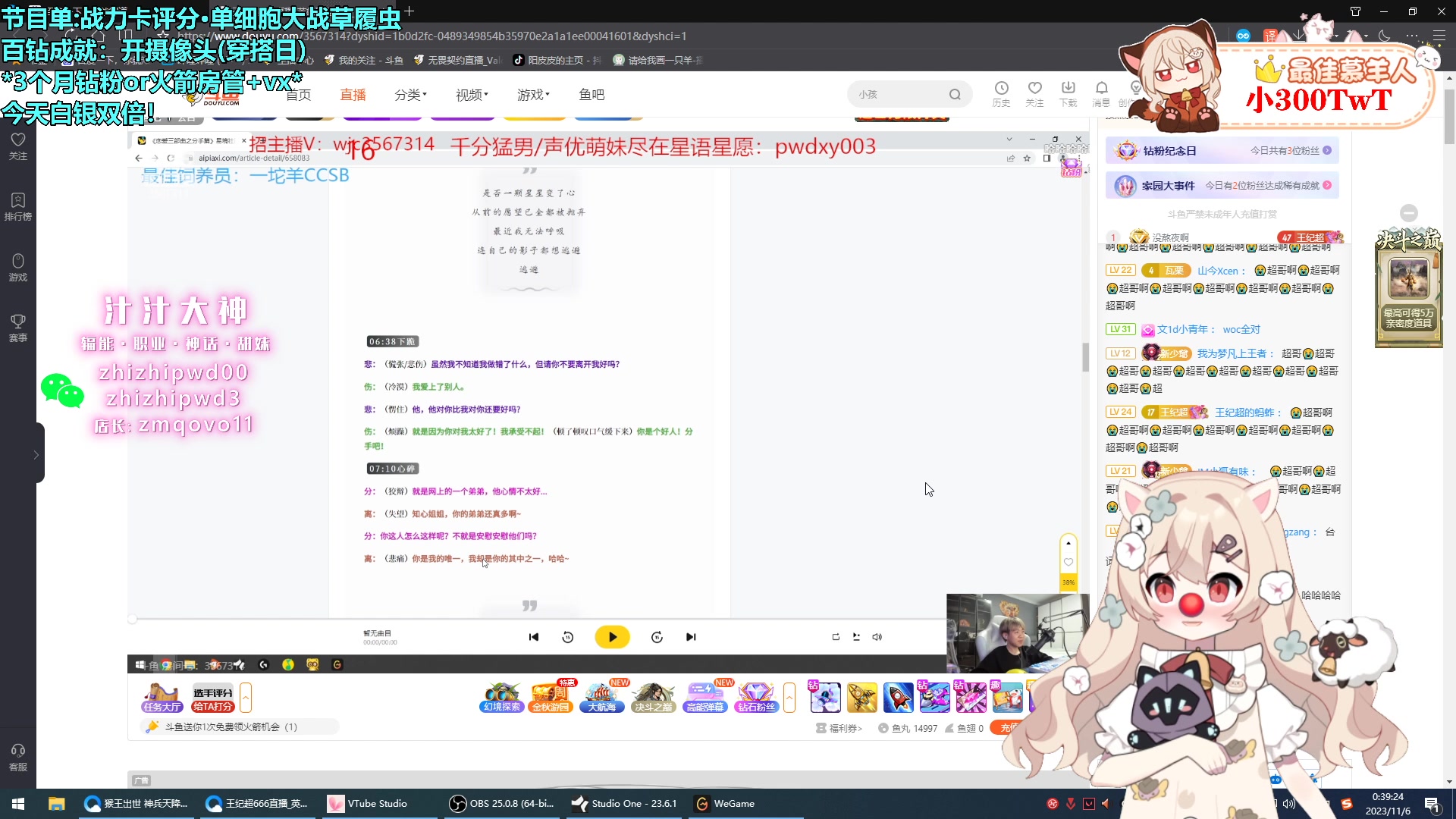Click the orange 充值 recharge button
Screen dimensions: 1456x819
(1008, 728)
